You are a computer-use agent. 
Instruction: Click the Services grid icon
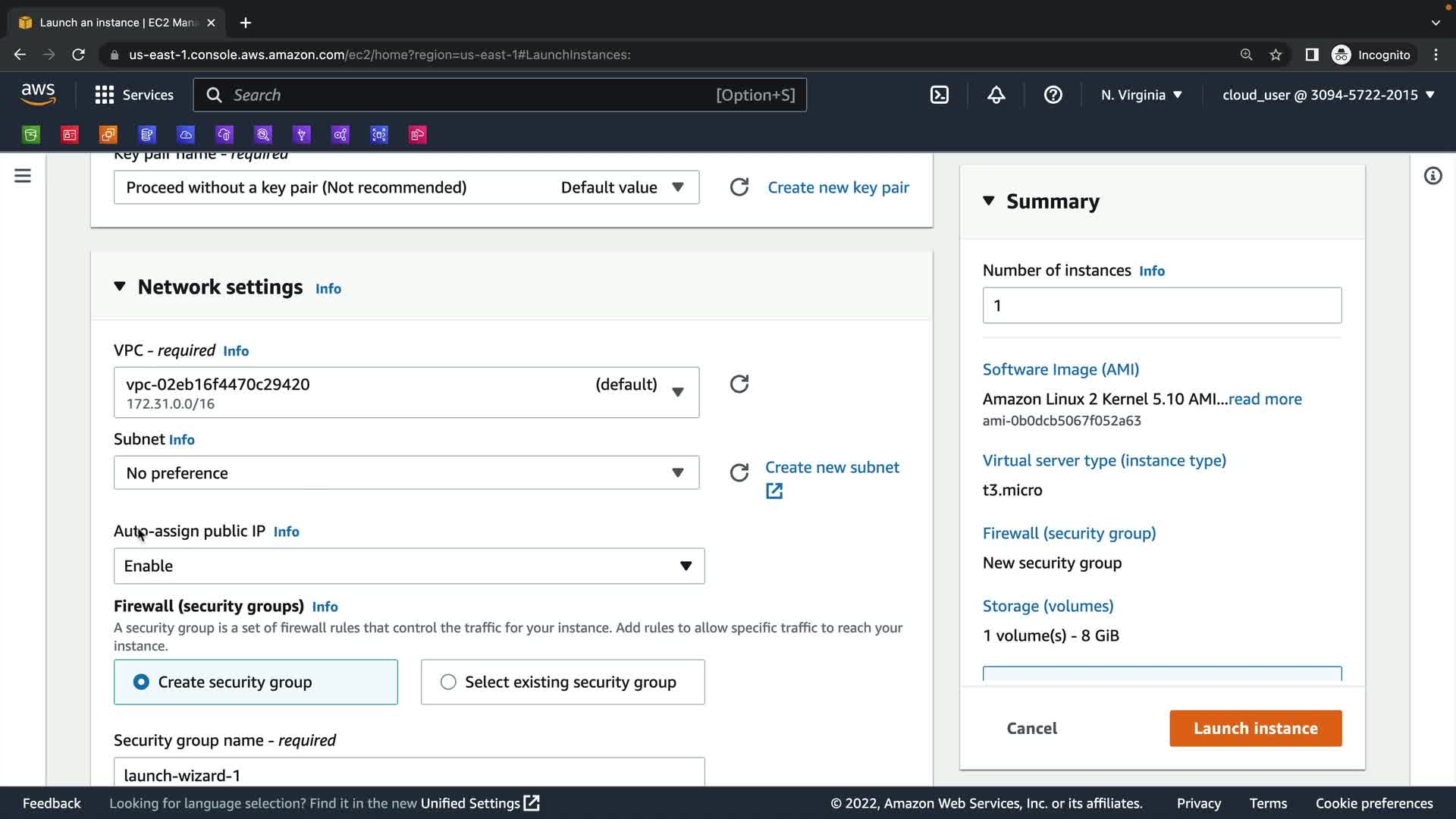click(x=104, y=95)
